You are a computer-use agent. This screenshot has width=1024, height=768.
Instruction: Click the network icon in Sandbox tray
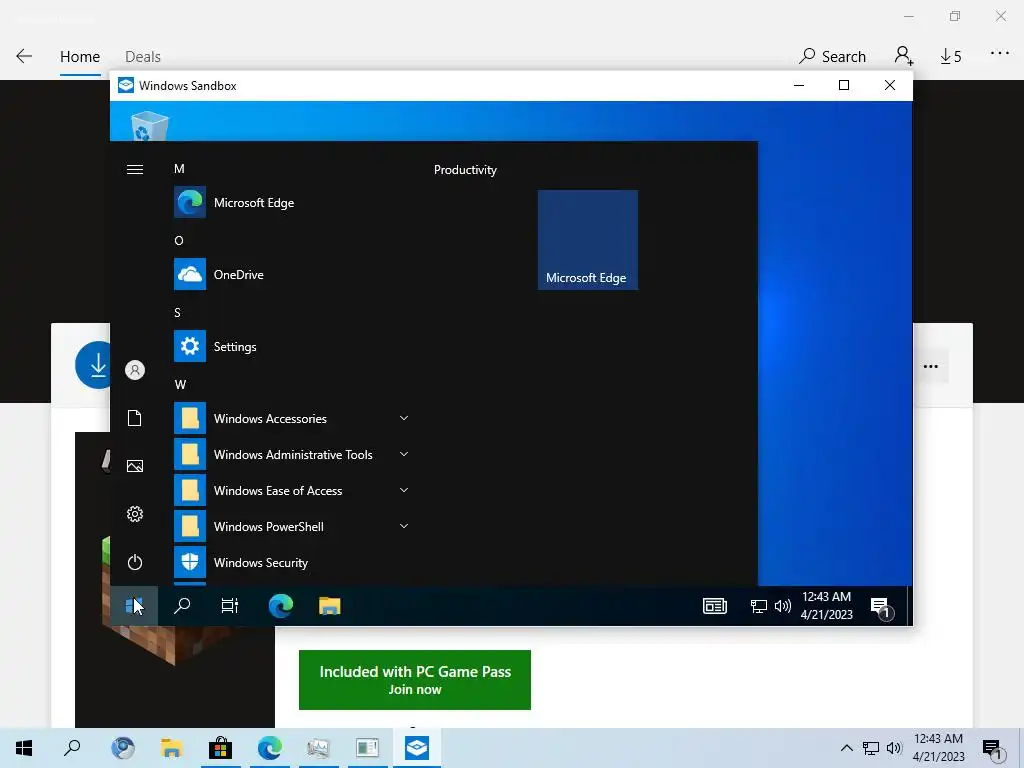point(758,606)
